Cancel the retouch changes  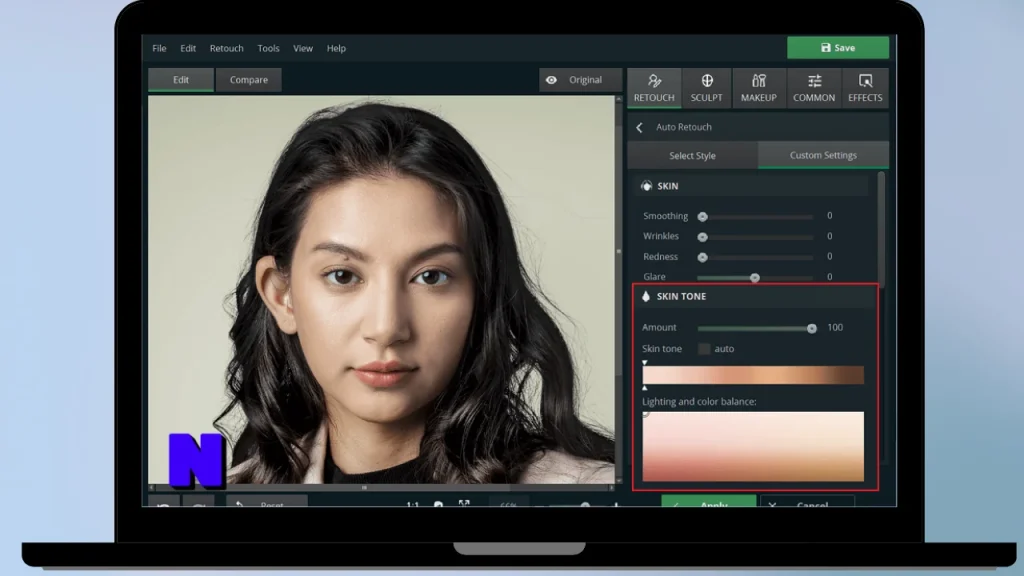click(x=808, y=502)
